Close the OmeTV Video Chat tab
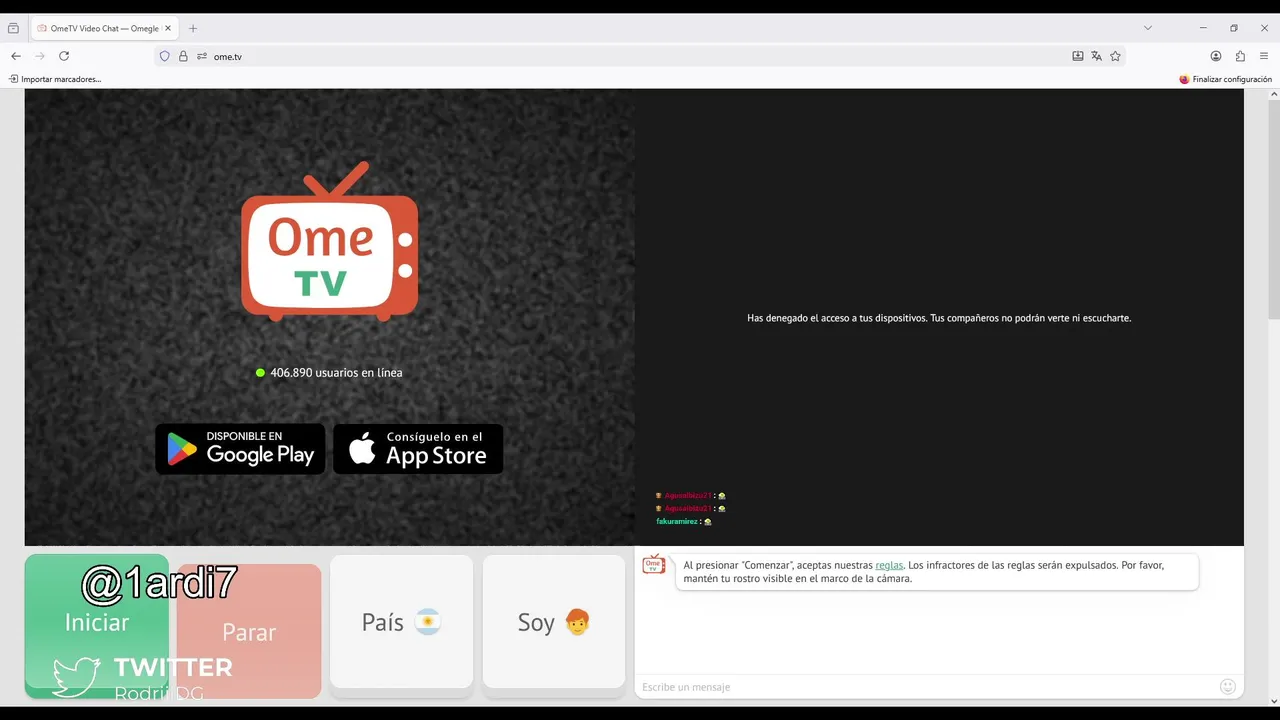The image size is (1280, 720). click(x=168, y=28)
